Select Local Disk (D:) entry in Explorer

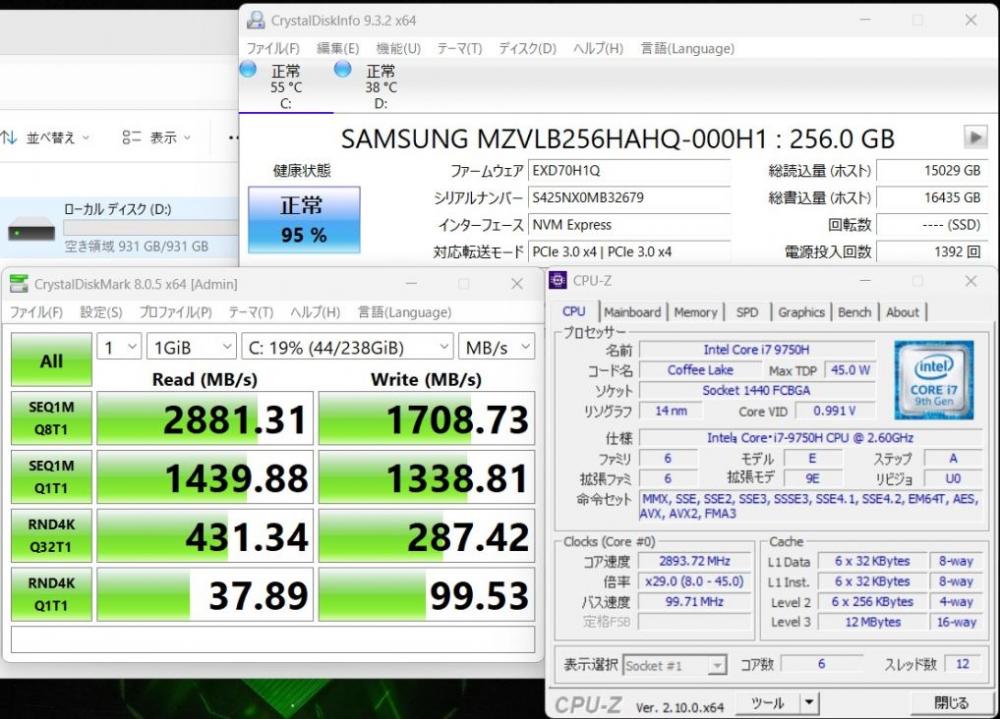[x=119, y=228]
